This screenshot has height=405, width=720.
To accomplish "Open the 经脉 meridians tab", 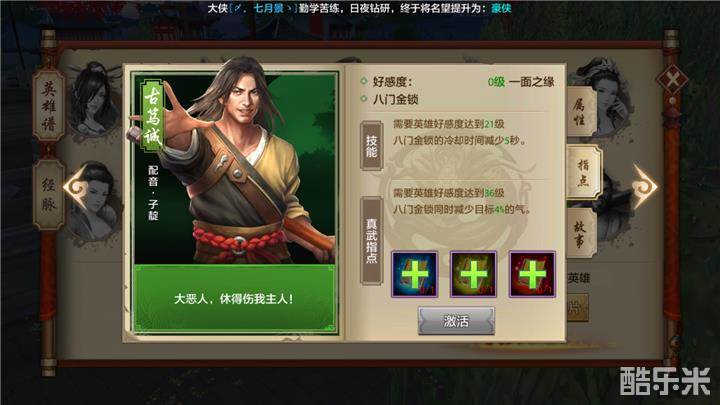I will point(49,195).
